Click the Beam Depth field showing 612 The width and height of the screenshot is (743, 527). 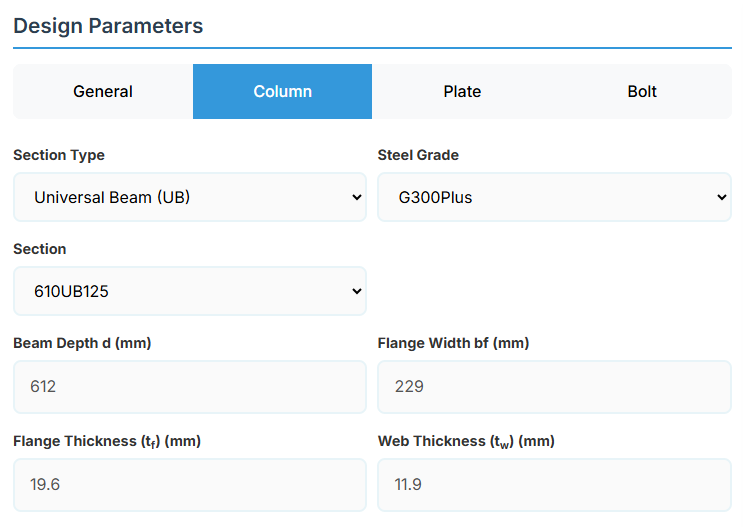tap(189, 386)
